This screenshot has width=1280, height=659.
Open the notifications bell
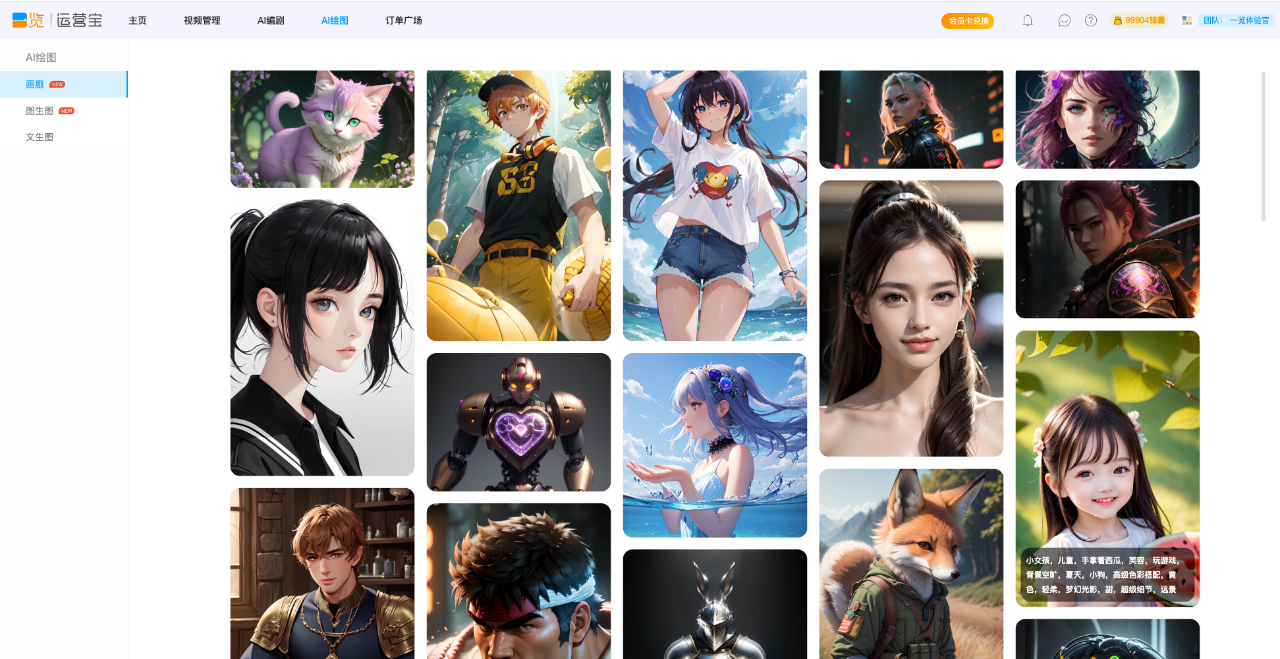tap(1027, 20)
